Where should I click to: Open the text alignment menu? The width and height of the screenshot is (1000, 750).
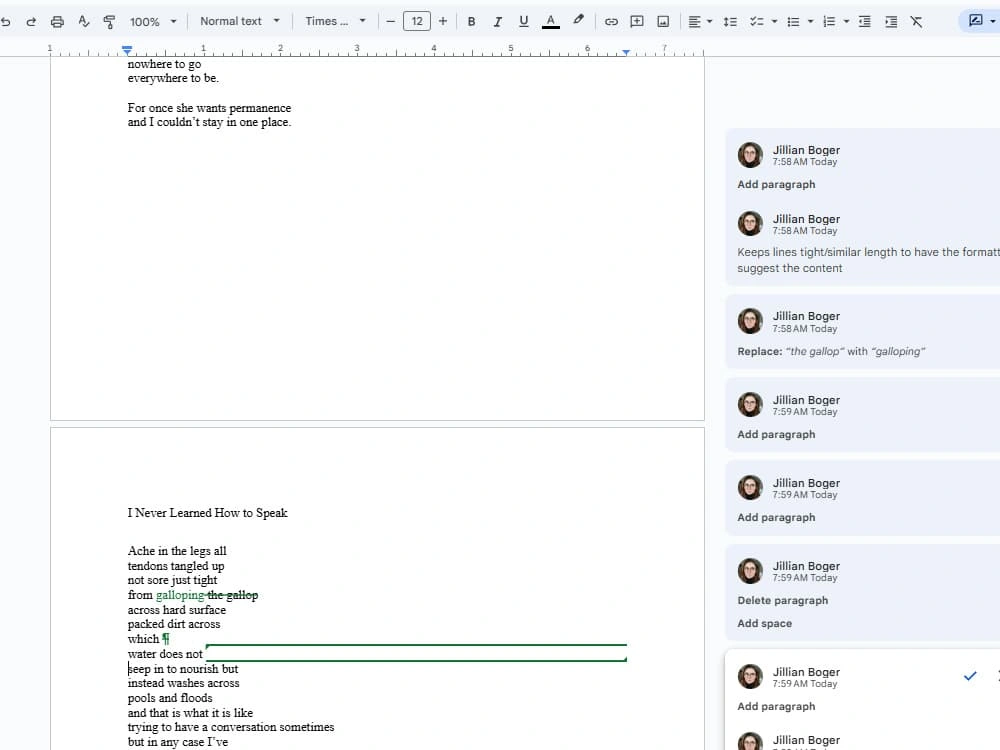point(700,22)
